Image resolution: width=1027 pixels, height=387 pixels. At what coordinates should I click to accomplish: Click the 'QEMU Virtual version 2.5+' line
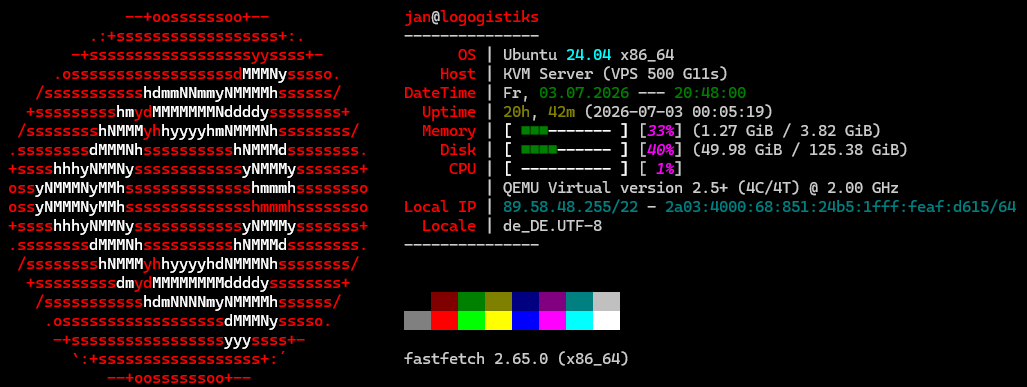[x=701, y=188]
